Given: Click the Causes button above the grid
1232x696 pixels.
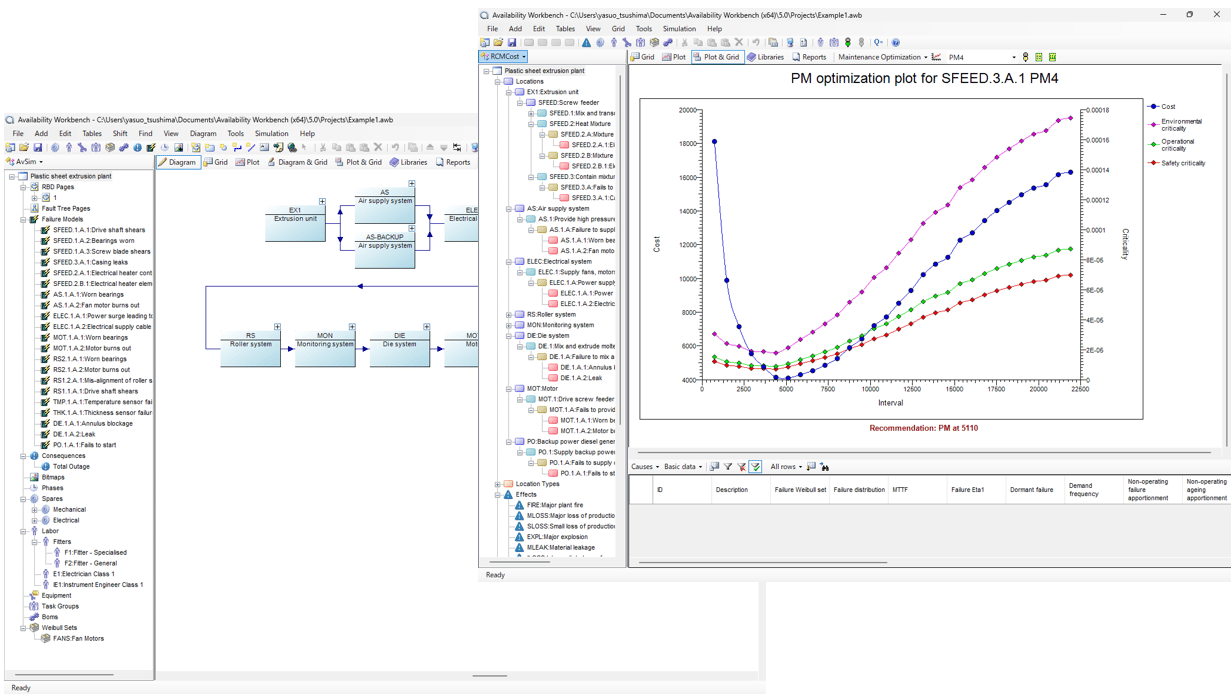Looking at the screenshot, I should tap(645, 467).
